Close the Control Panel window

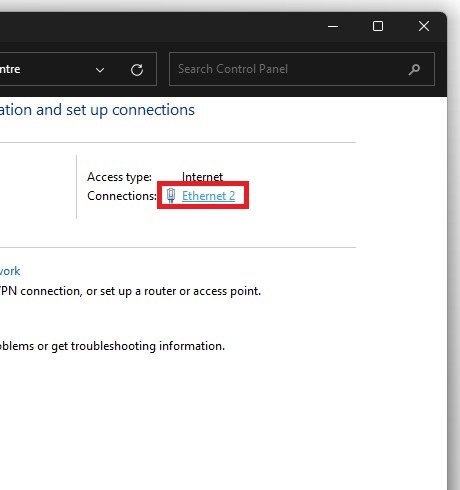pos(424,26)
